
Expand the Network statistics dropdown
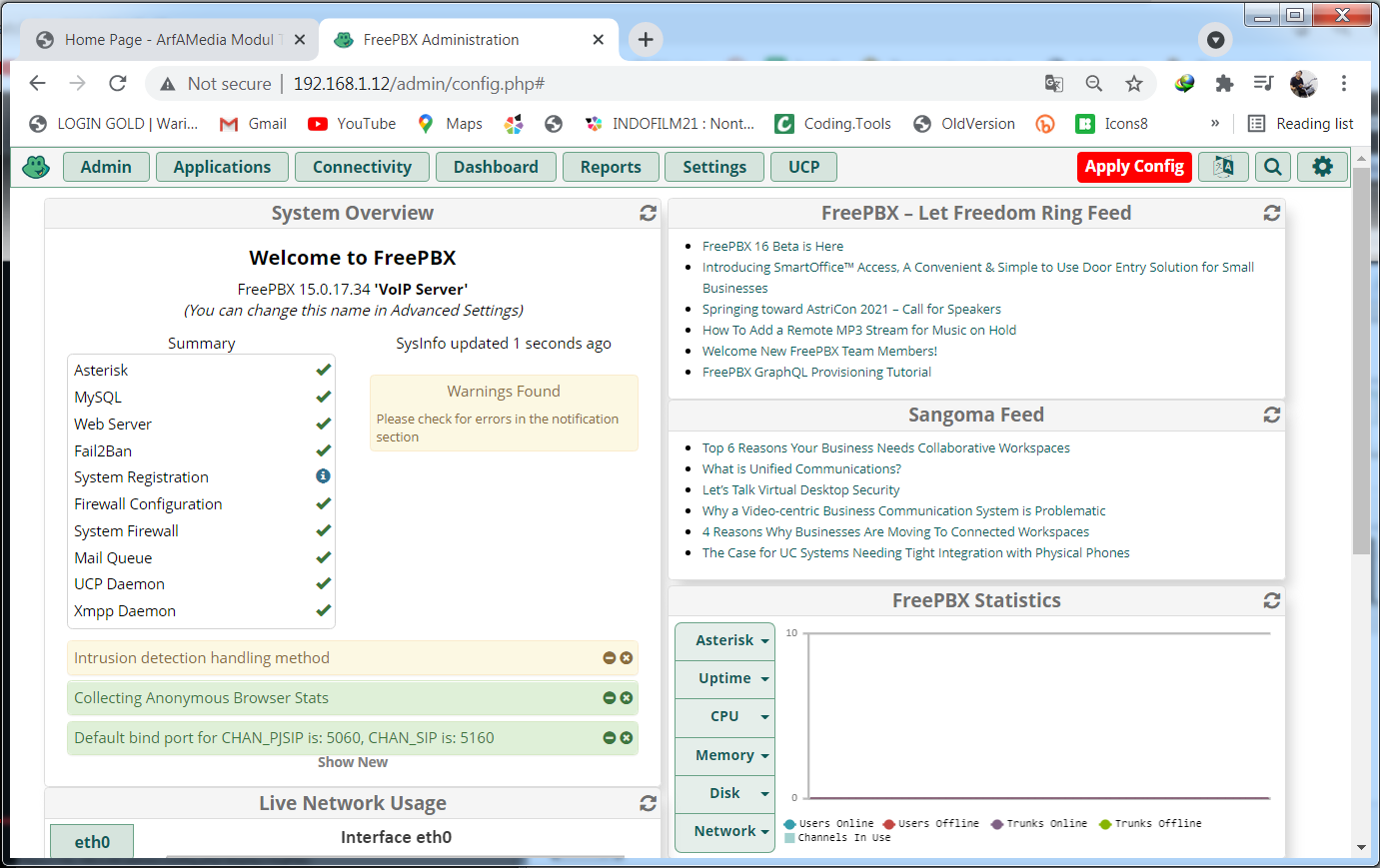pyautogui.click(x=725, y=831)
